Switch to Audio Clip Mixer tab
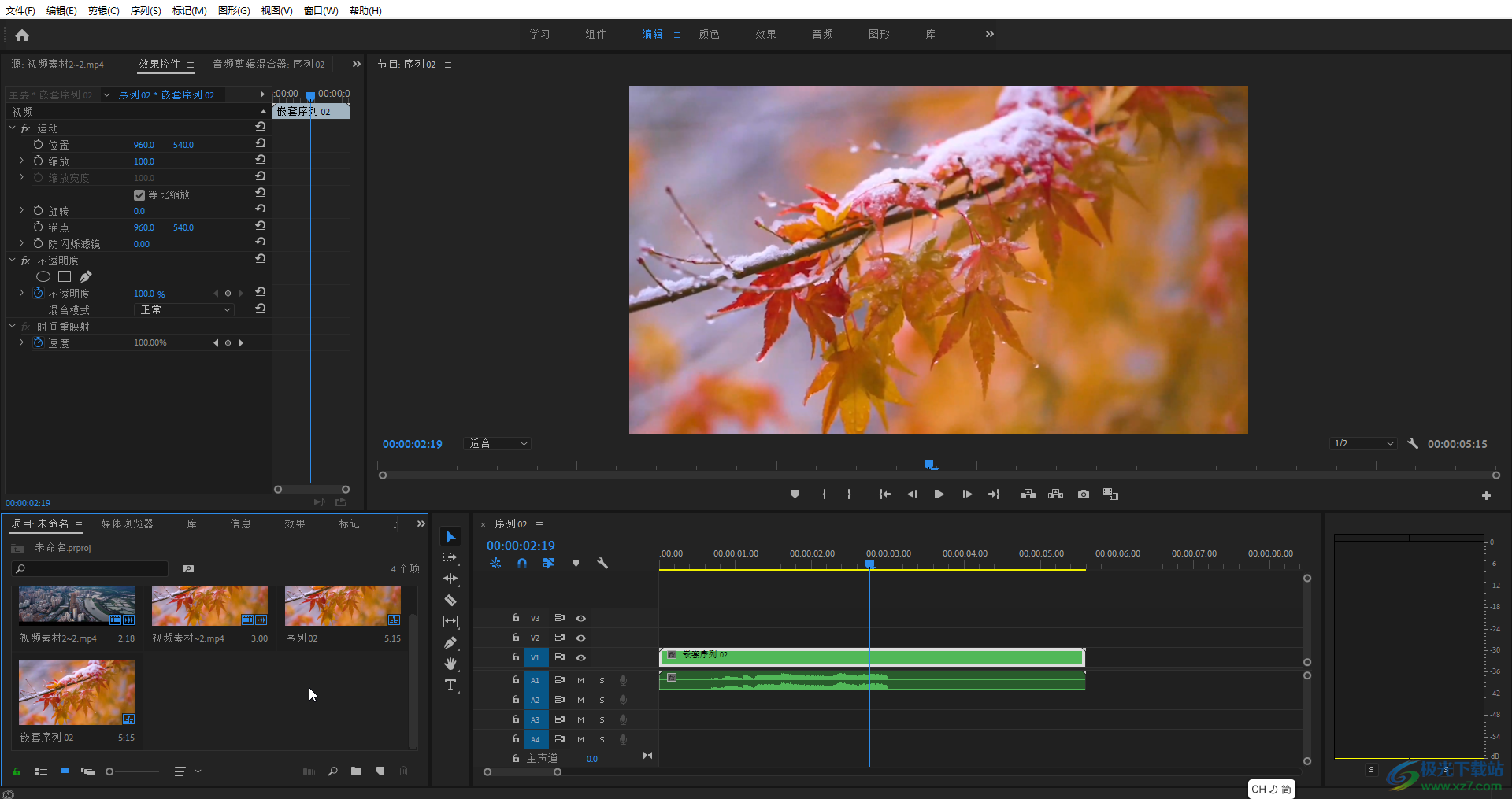 coord(269,64)
